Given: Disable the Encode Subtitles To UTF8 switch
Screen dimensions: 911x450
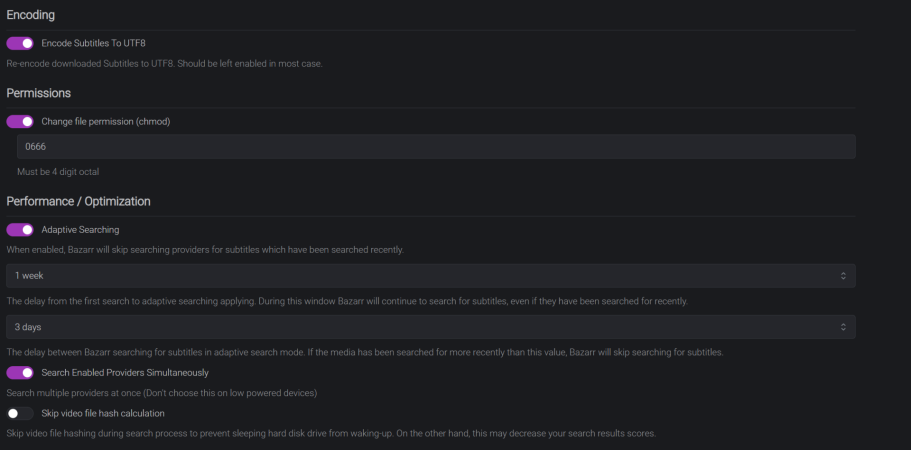Looking at the screenshot, I should (x=20, y=44).
